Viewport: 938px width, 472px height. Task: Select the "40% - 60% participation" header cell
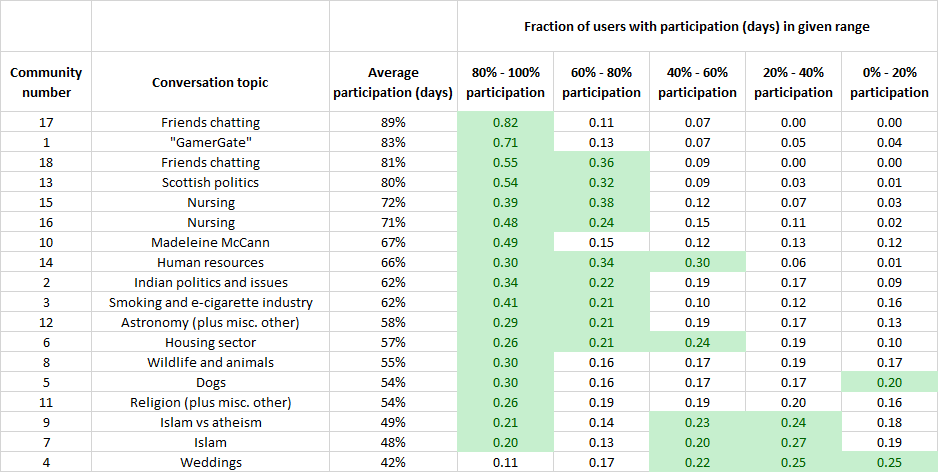[697, 82]
